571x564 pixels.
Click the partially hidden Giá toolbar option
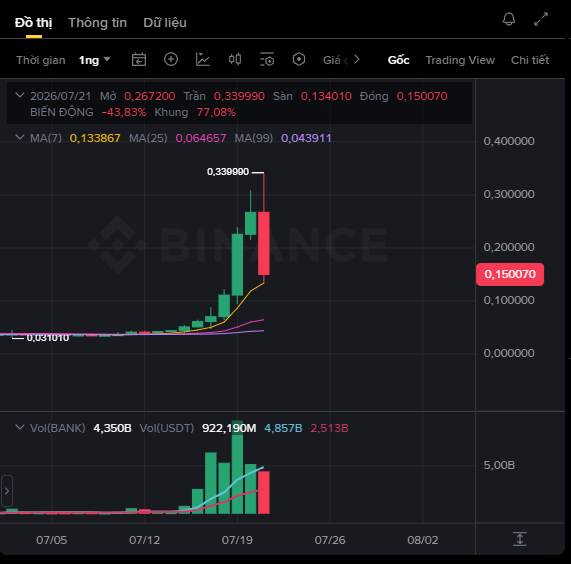[x=335, y=60]
